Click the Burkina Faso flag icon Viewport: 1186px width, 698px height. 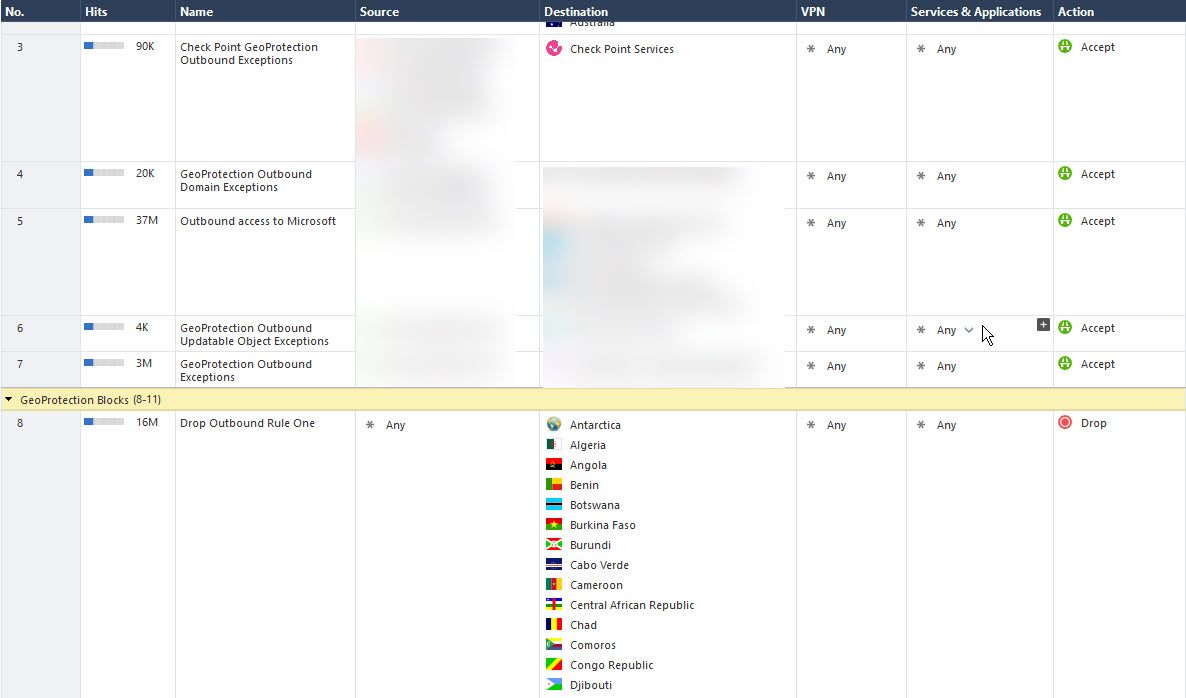pos(554,524)
